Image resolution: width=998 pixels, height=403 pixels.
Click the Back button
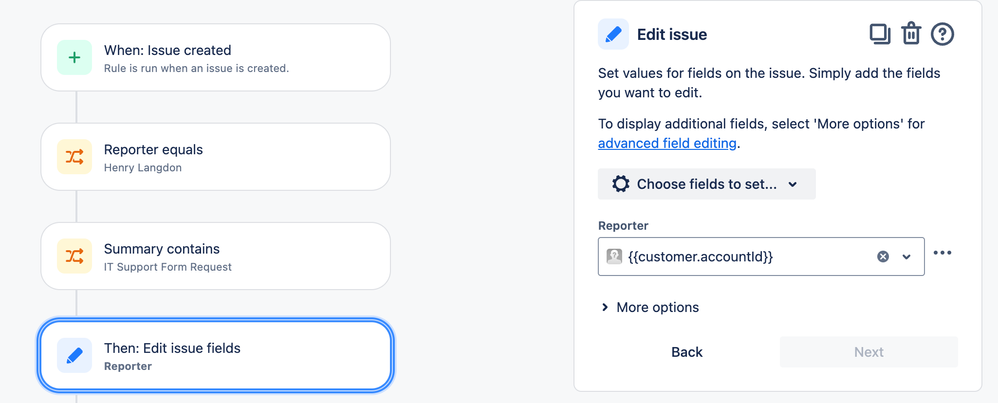coord(687,352)
